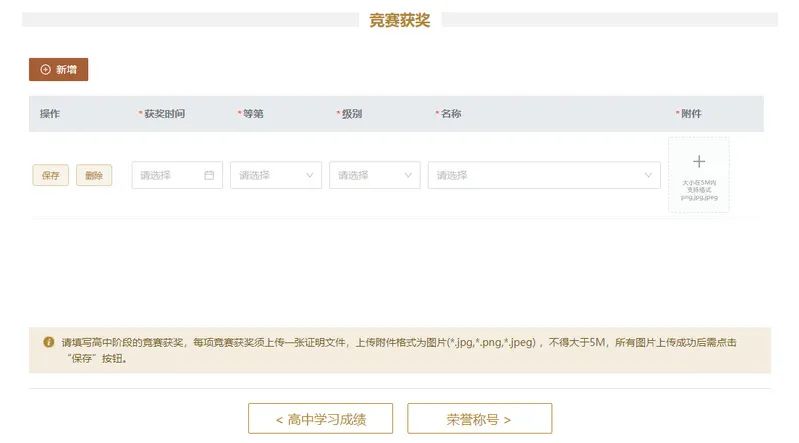Click the 附件 column header

click(690, 114)
